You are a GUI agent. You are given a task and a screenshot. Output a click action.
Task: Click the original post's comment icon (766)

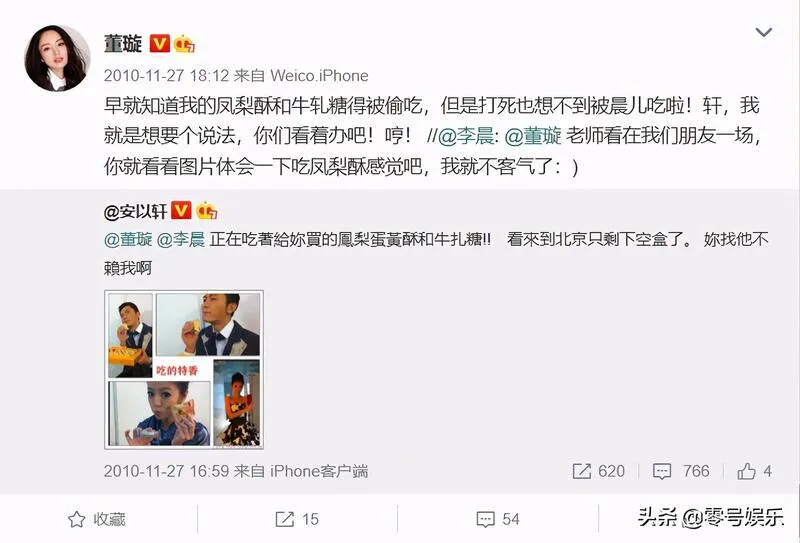coord(681,471)
